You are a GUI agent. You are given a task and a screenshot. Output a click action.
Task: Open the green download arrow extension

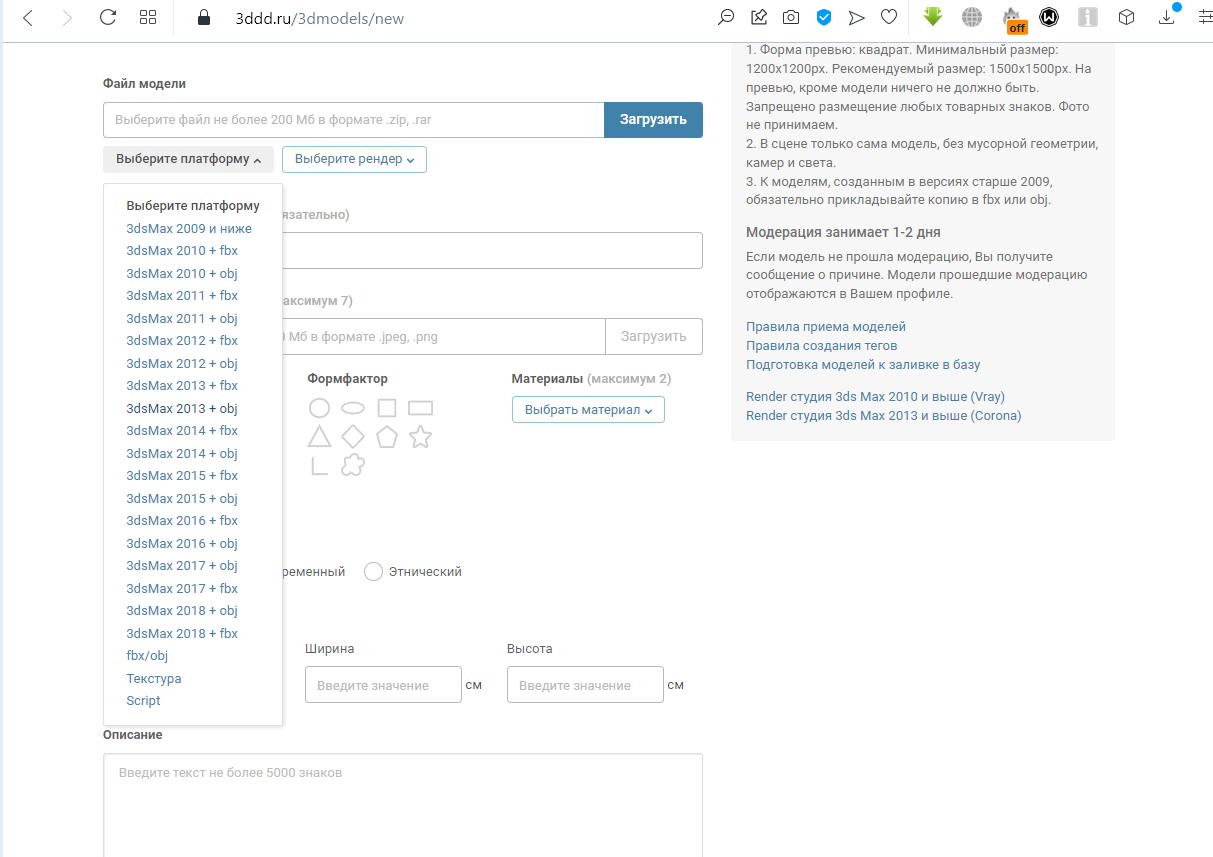(x=933, y=17)
